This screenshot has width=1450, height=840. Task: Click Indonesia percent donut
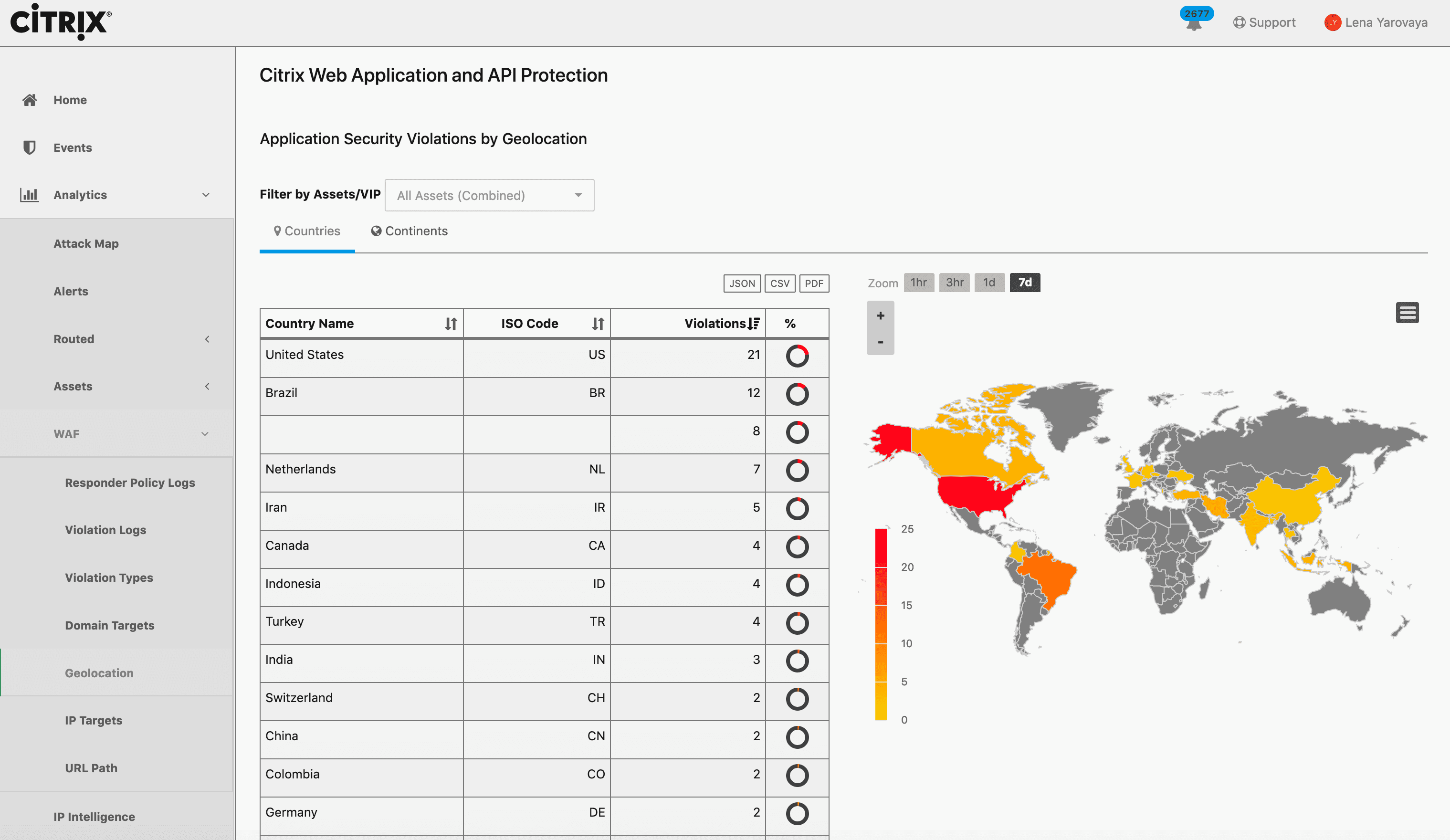click(798, 585)
